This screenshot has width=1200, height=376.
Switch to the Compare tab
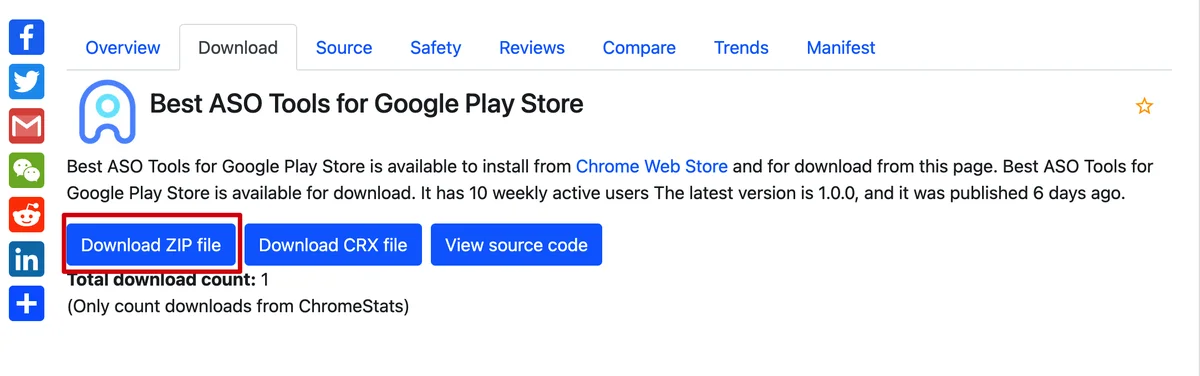[639, 48]
